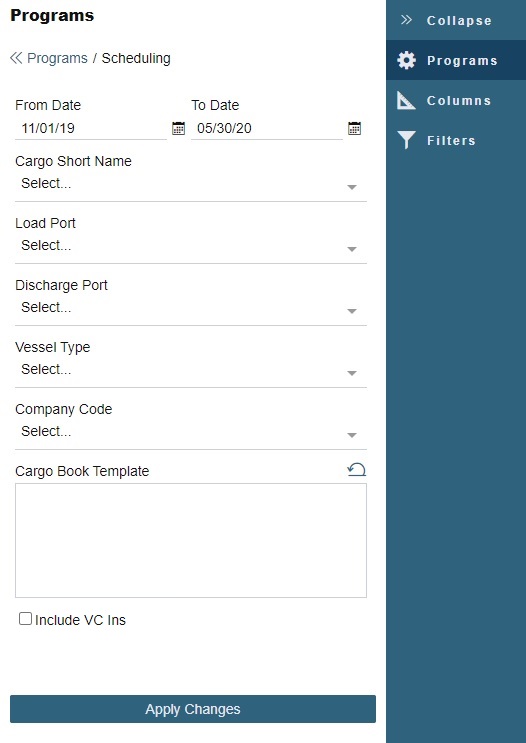Screen dimensions: 526x743
Task: Expand the Company Code dropdown arrow
Action: point(352,435)
